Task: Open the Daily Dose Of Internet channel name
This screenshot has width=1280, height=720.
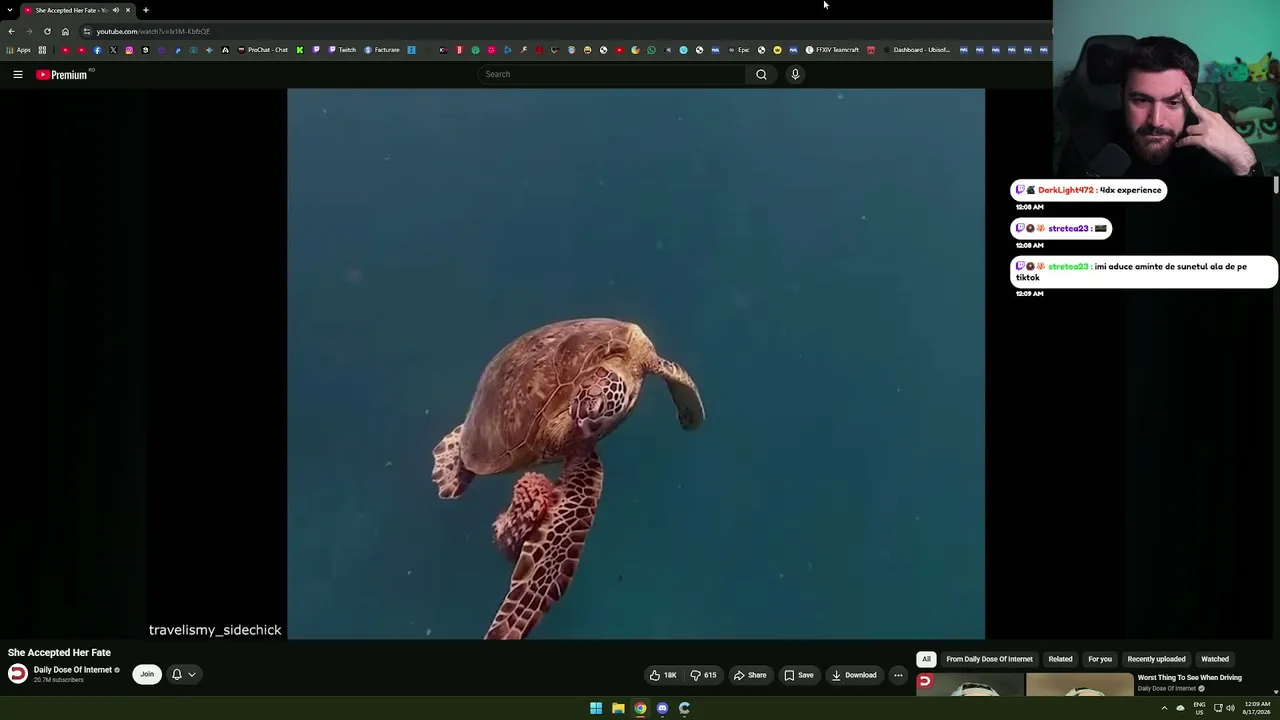Action: tap(73, 670)
